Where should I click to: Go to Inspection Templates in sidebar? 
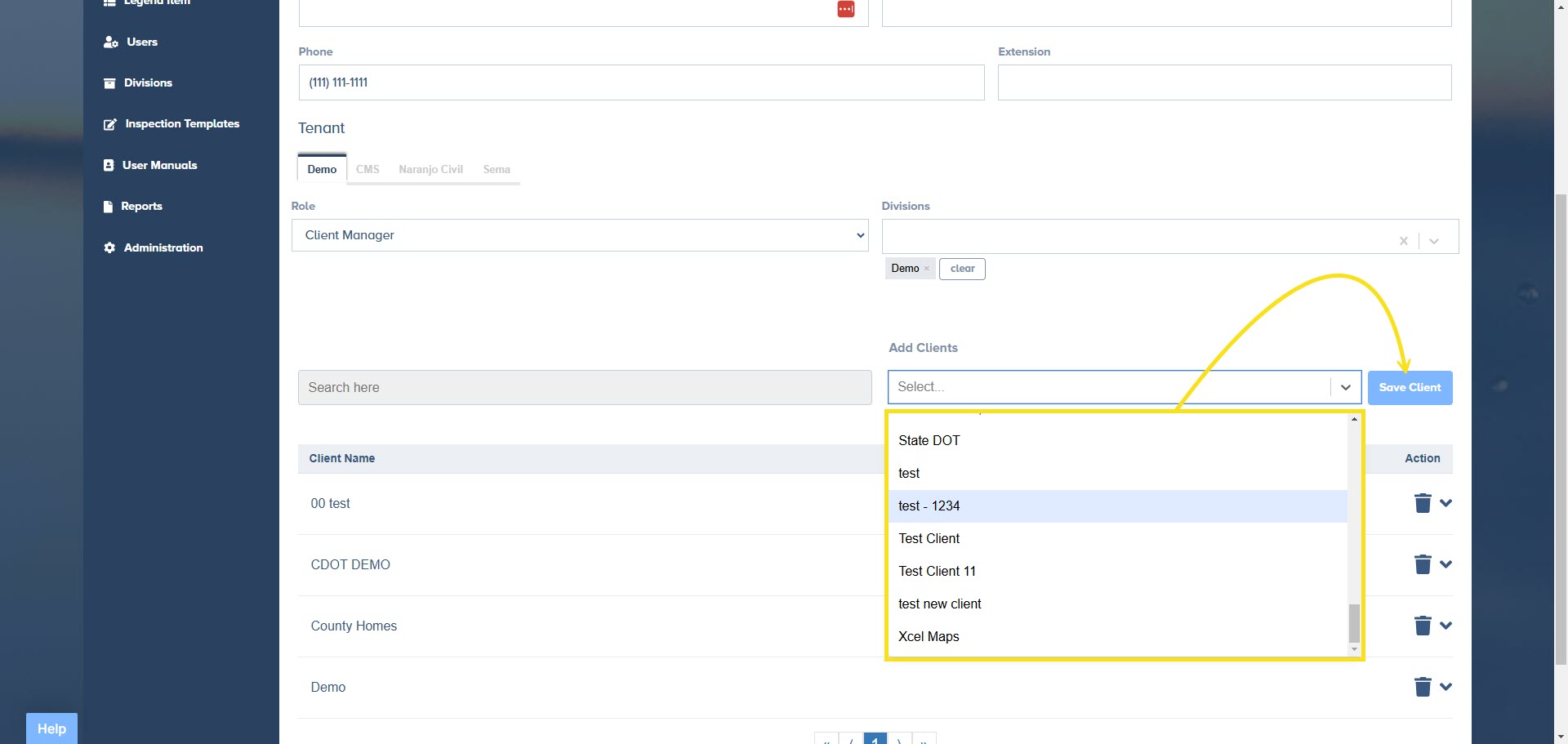click(x=181, y=124)
